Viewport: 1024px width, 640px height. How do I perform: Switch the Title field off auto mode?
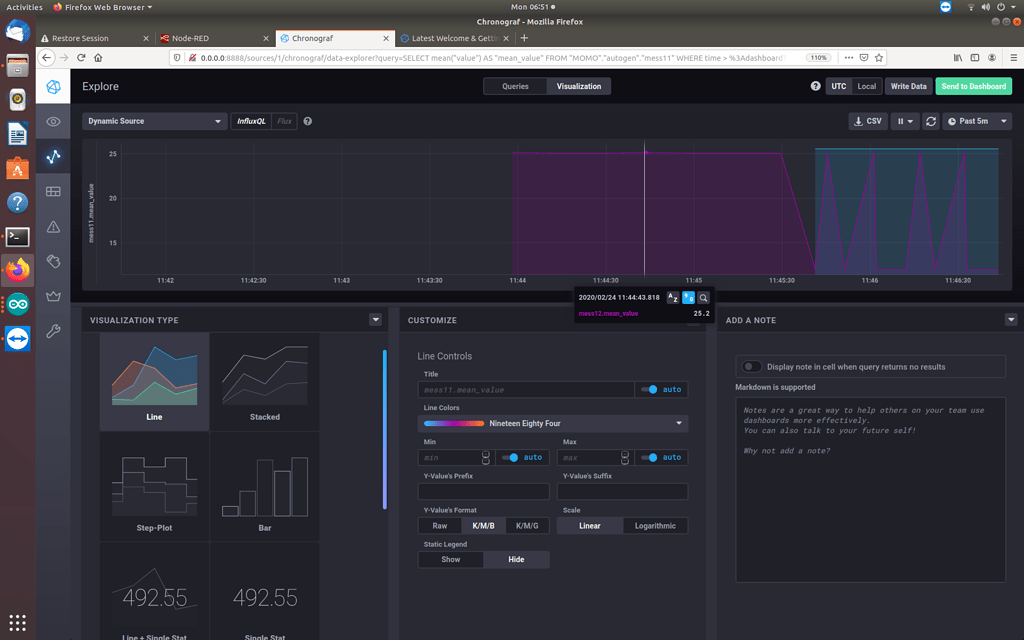pyautogui.click(x=659, y=391)
